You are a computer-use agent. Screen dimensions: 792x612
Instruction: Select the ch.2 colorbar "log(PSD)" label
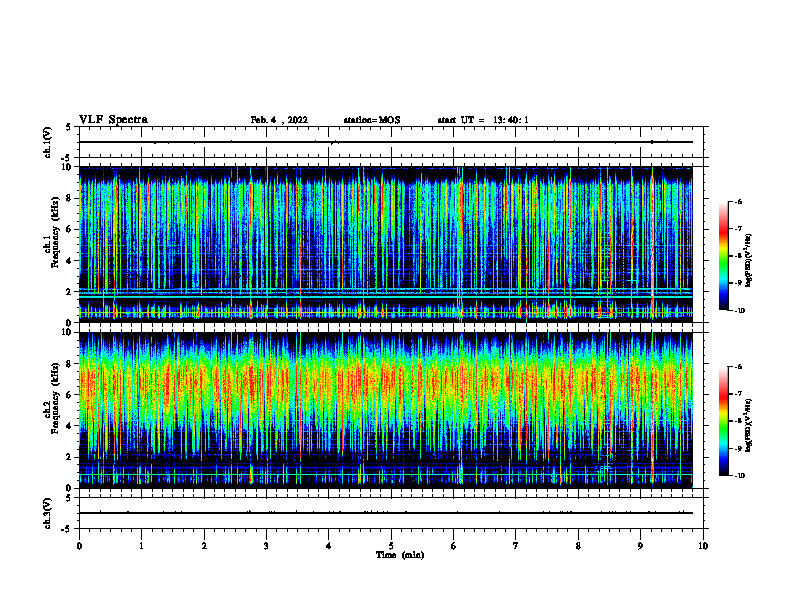pyautogui.click(x=749, y=425)
